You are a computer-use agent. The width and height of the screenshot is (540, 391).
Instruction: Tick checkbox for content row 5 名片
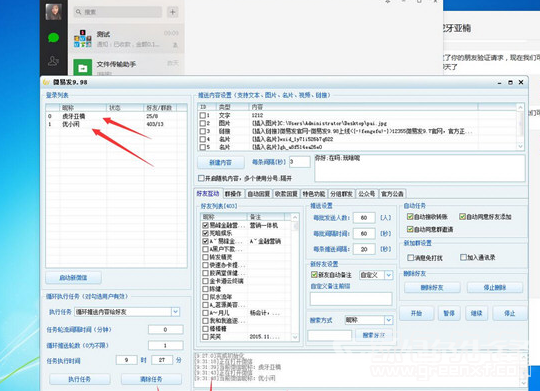point(203,147)
